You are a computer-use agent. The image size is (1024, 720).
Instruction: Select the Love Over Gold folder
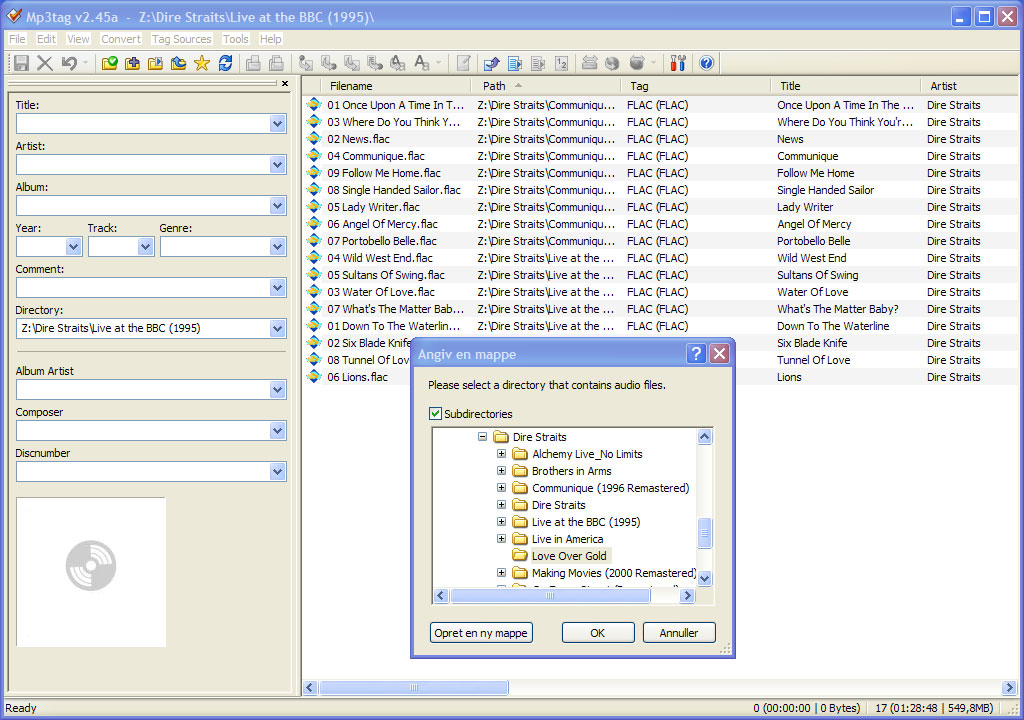click(x=569, y=556)
